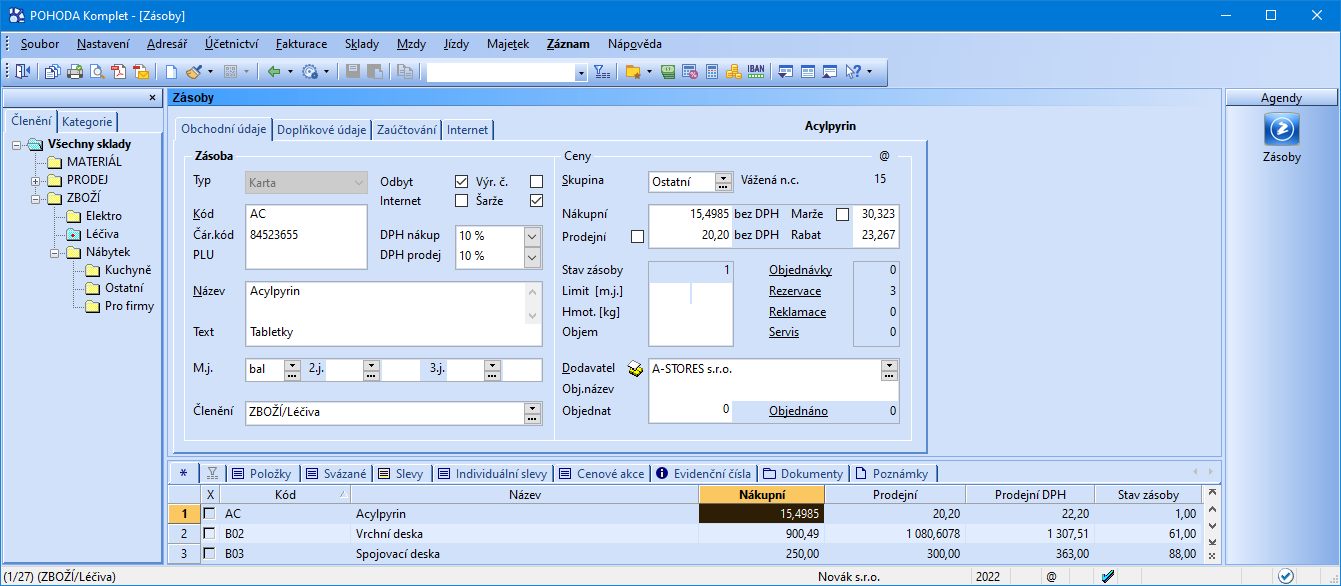Click the broom cleanup toolbar icon

click(194, 71)
